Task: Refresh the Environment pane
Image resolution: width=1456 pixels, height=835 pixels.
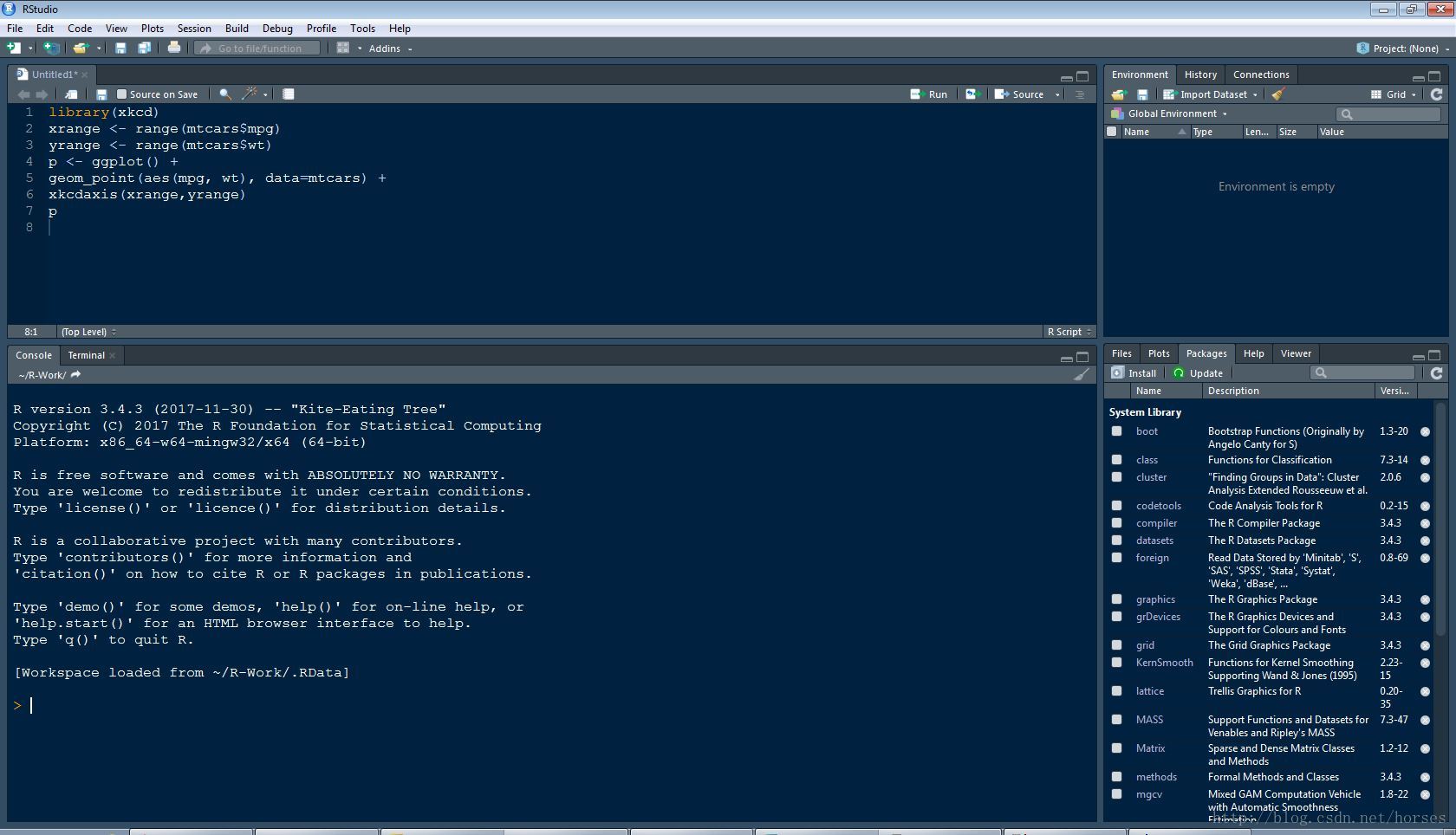Action: [1436, 94]
